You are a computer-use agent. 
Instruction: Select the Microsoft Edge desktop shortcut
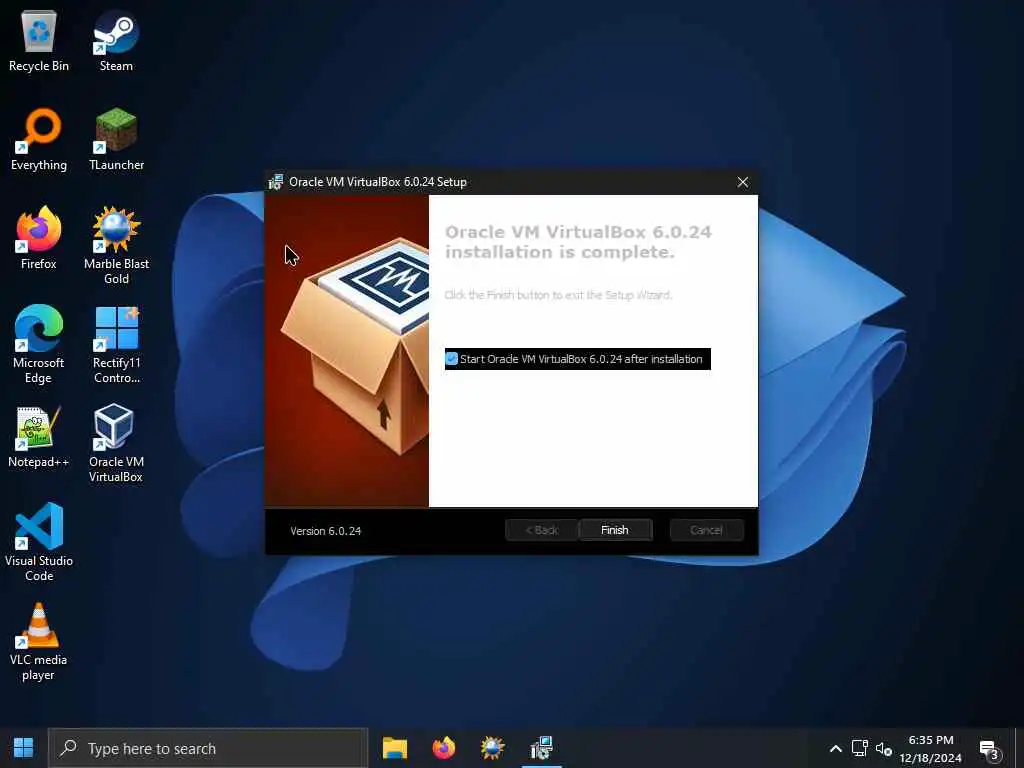[x=39, y=345]
